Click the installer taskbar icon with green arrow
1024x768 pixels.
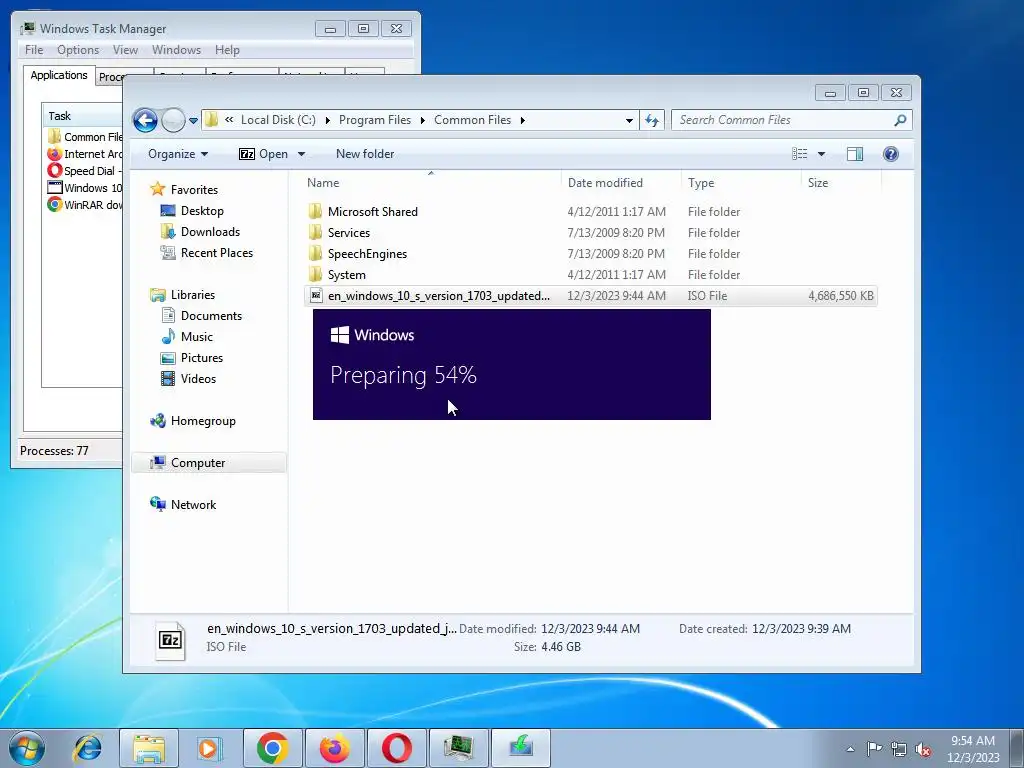click(x=520, y=748)
